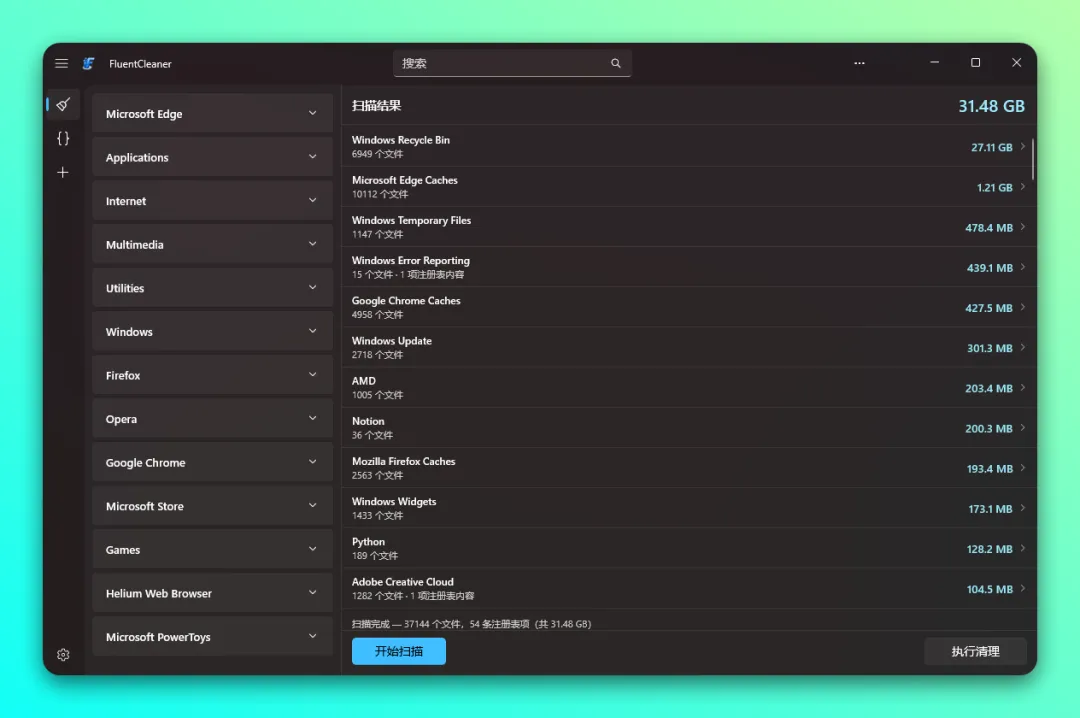This screenshot has width=1080, height=718.
Task: Open Windows Recycle Bin result chevron
Action: point(1023,146)
